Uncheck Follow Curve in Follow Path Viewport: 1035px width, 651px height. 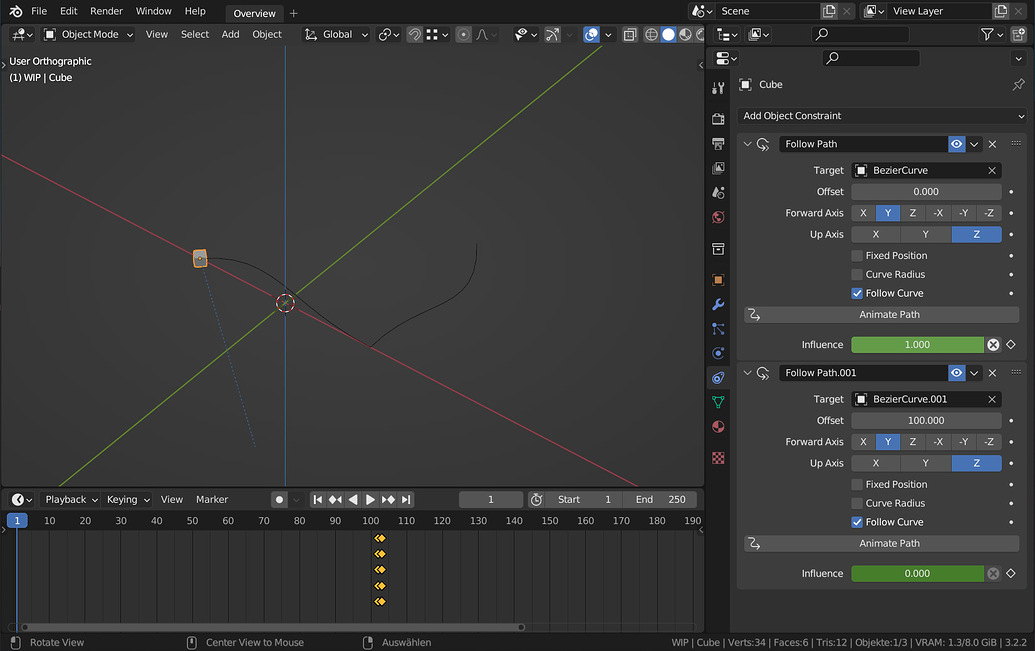pos(857,293)
